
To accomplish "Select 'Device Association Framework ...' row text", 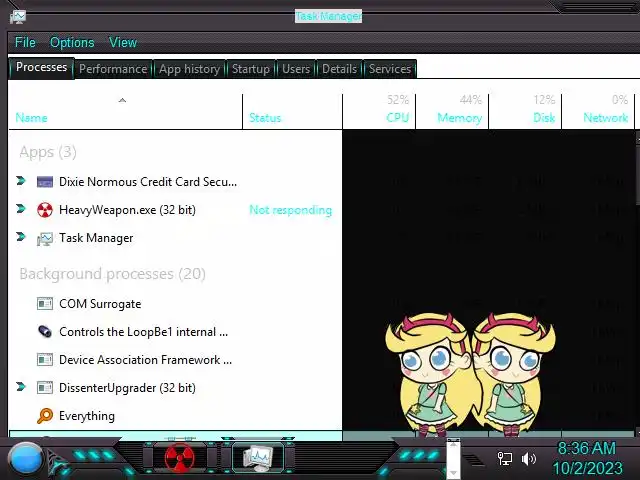I will click(x=145, y=360).
